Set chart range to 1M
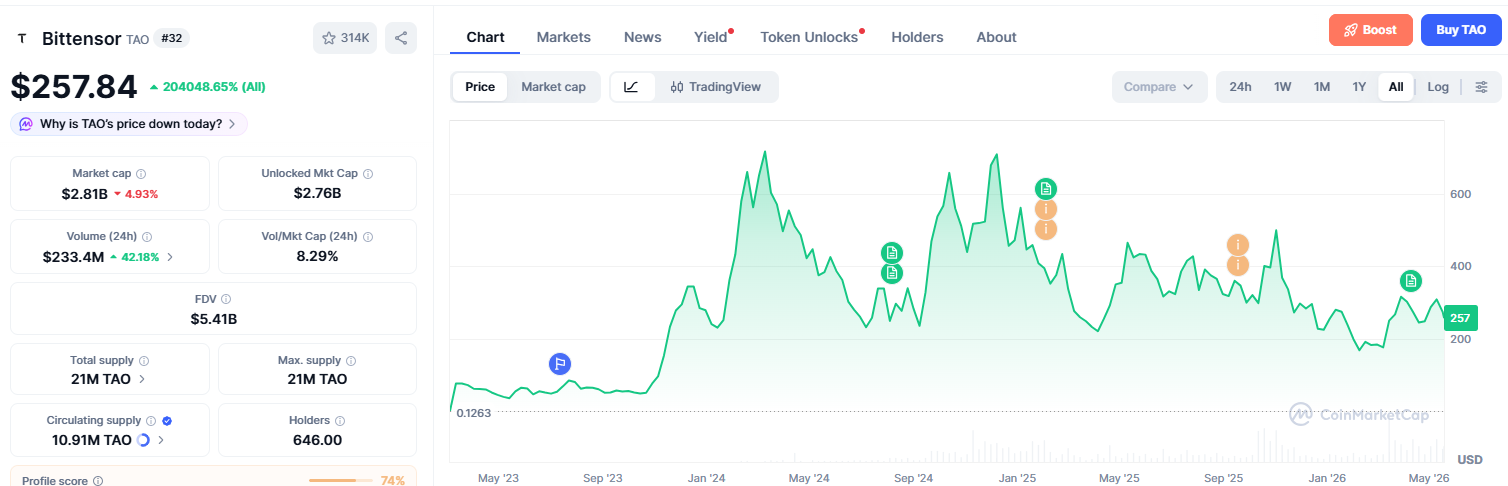The width and height of the screenshot is (1508, 486). coord(1322,87)
